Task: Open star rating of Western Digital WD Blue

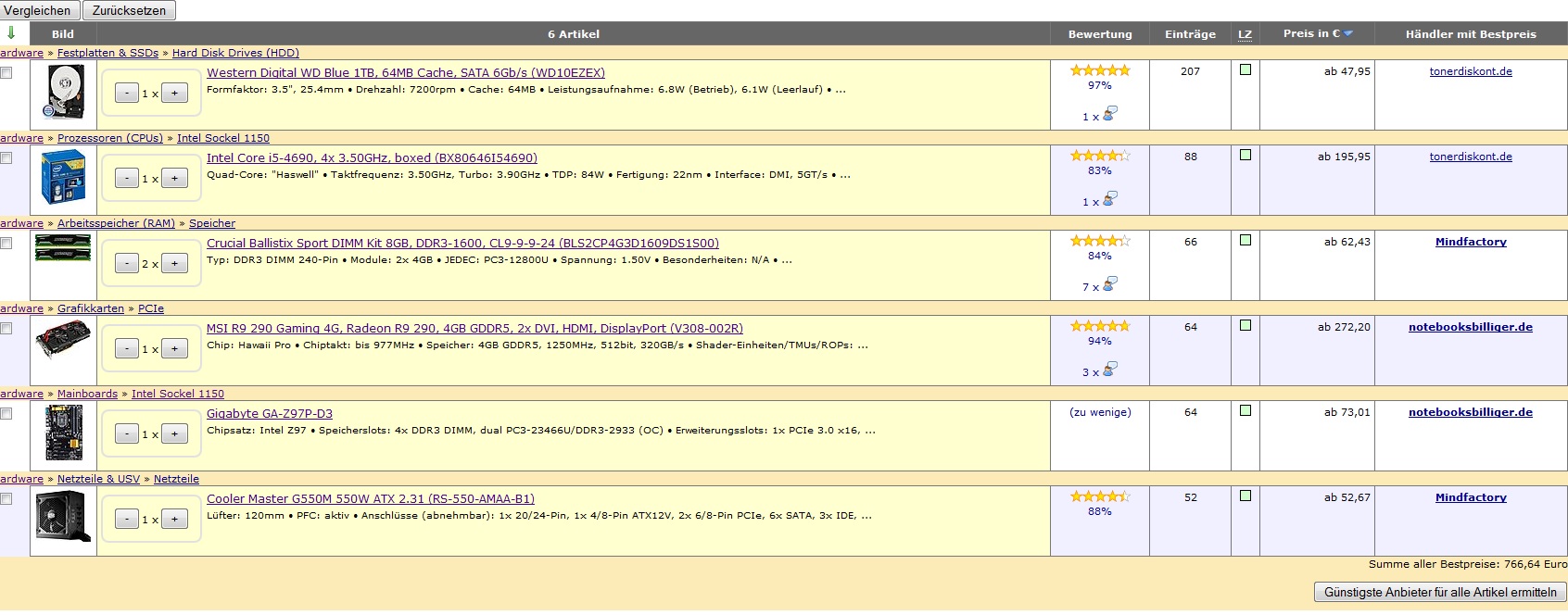Action: 1100,70
